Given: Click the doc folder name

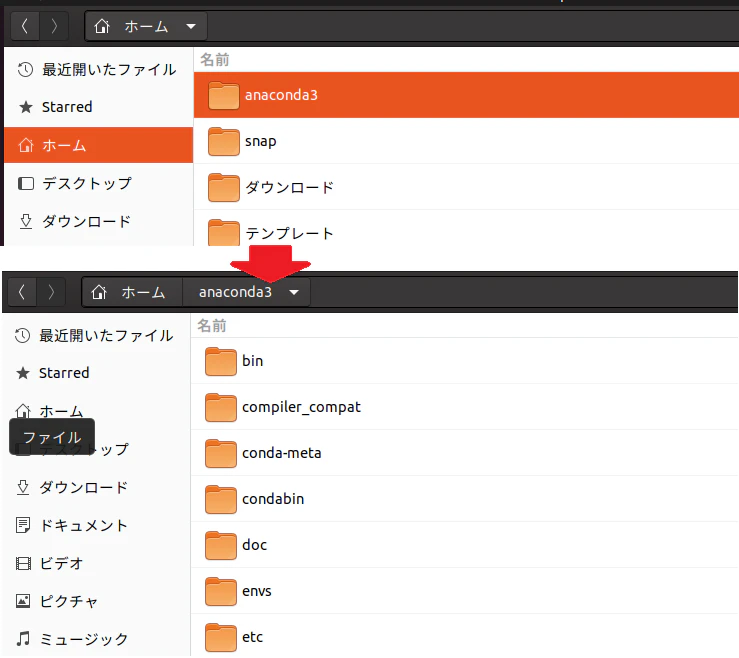Looking at the screenshot, I should (255, 545).
